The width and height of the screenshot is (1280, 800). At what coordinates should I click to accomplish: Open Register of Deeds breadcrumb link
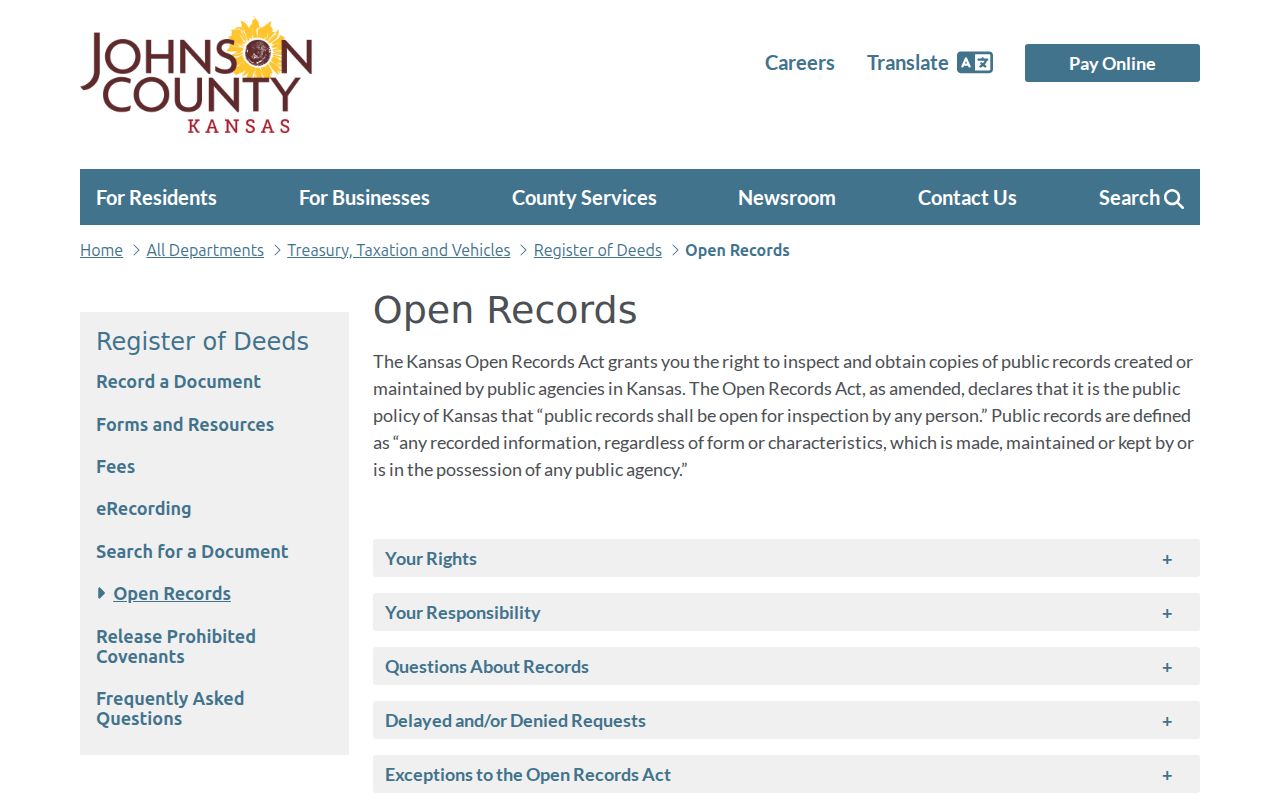pyautogui.click(x=598, y=250)
